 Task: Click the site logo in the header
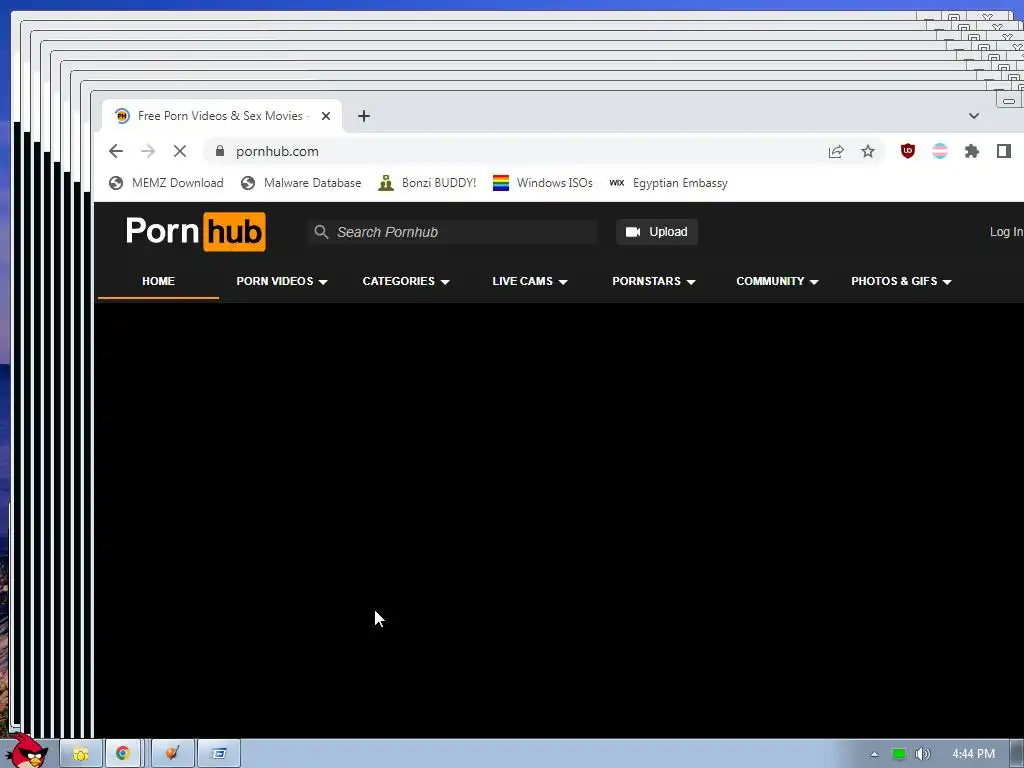coord(195,231)
